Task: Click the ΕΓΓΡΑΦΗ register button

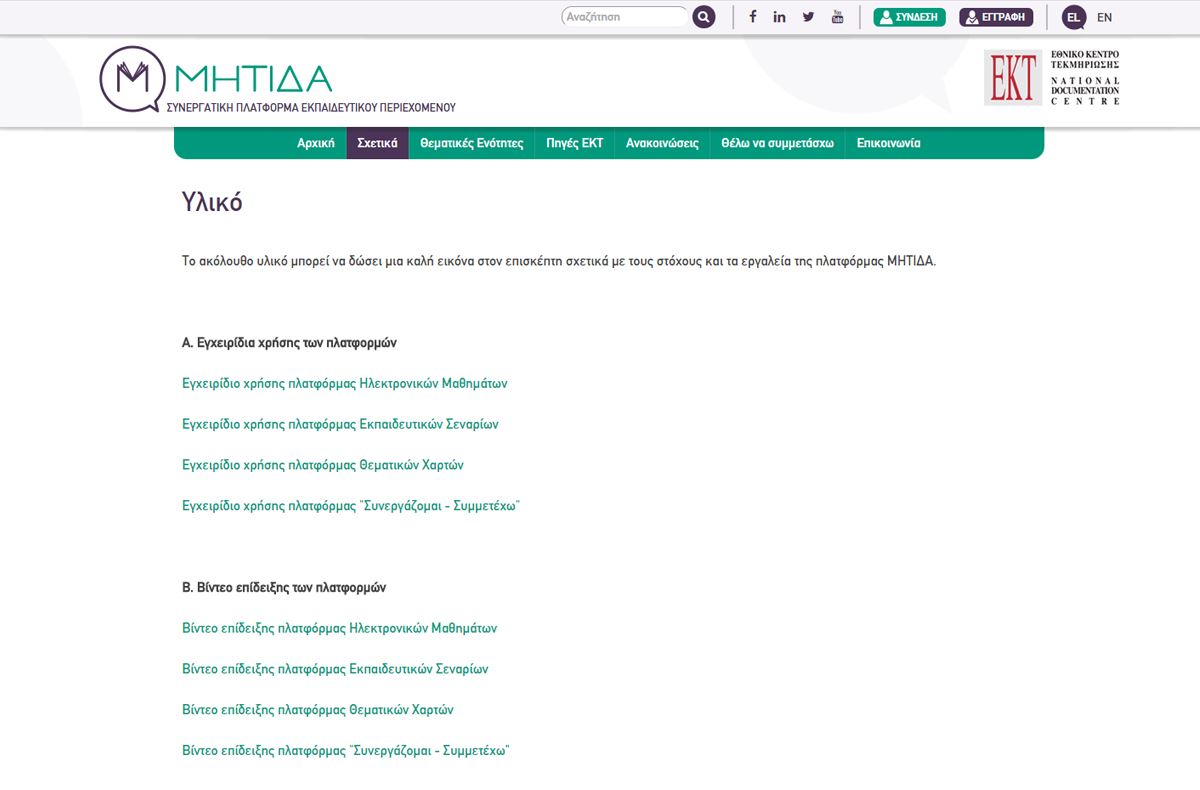Action: point(996,17)
